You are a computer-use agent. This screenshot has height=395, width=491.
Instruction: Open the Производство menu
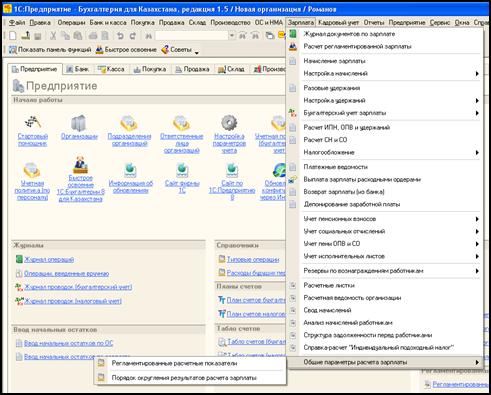[x=230, y=23]
